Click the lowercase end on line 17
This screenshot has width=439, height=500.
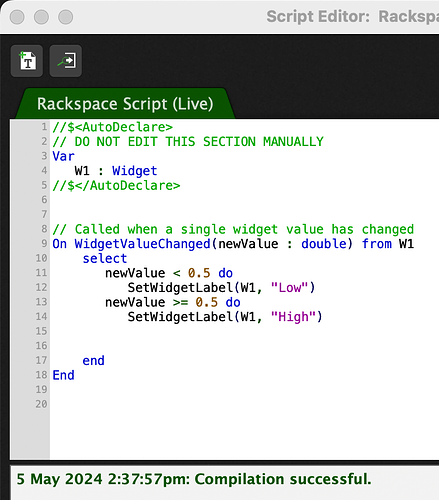coord(93,360)
